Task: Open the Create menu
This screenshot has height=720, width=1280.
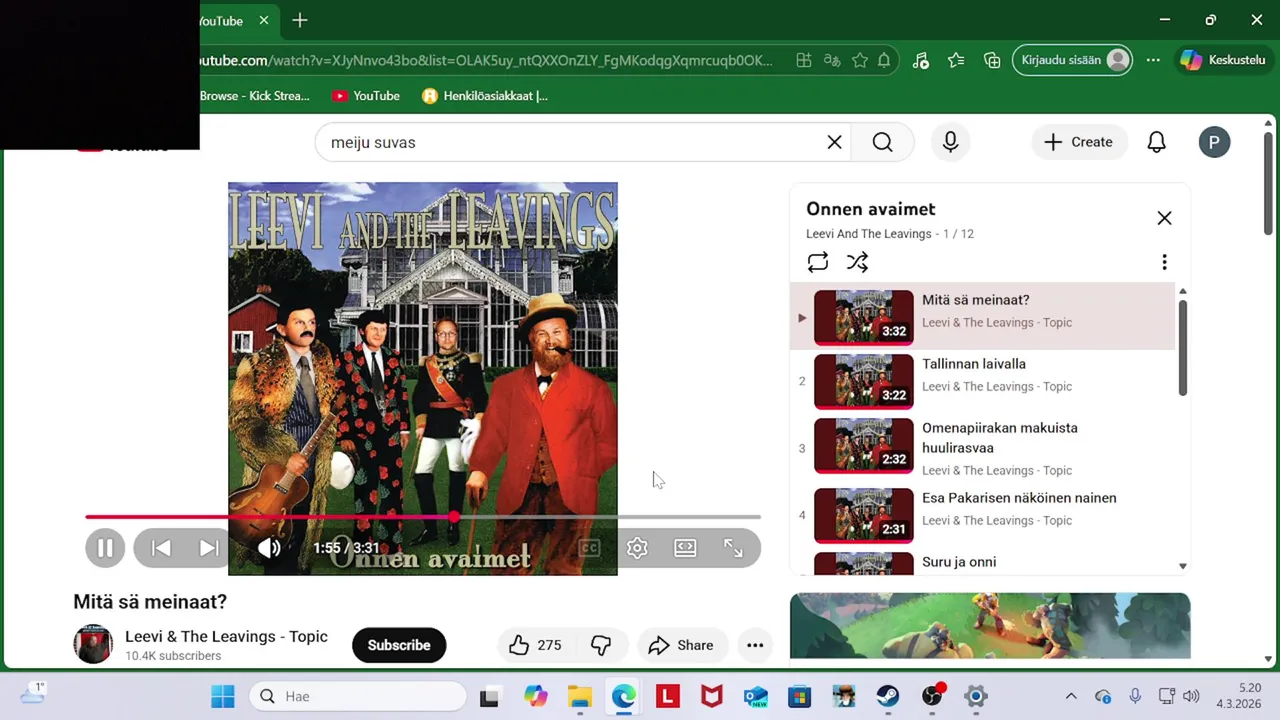Action: tap(1078, 142)
